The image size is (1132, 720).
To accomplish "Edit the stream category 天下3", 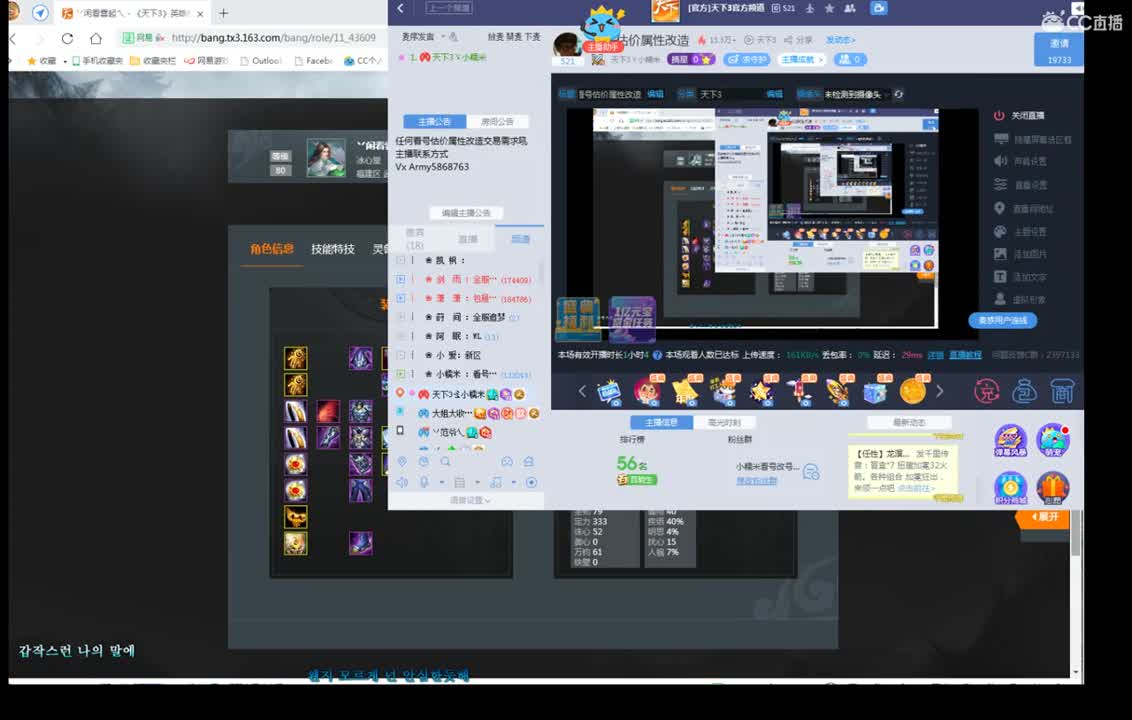I will [774, 94].
